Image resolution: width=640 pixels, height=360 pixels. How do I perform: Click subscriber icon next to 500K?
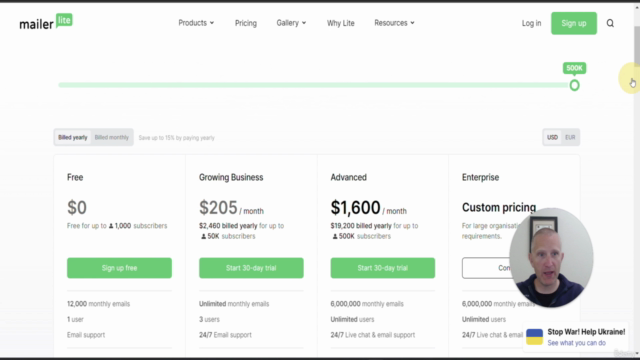335,236
